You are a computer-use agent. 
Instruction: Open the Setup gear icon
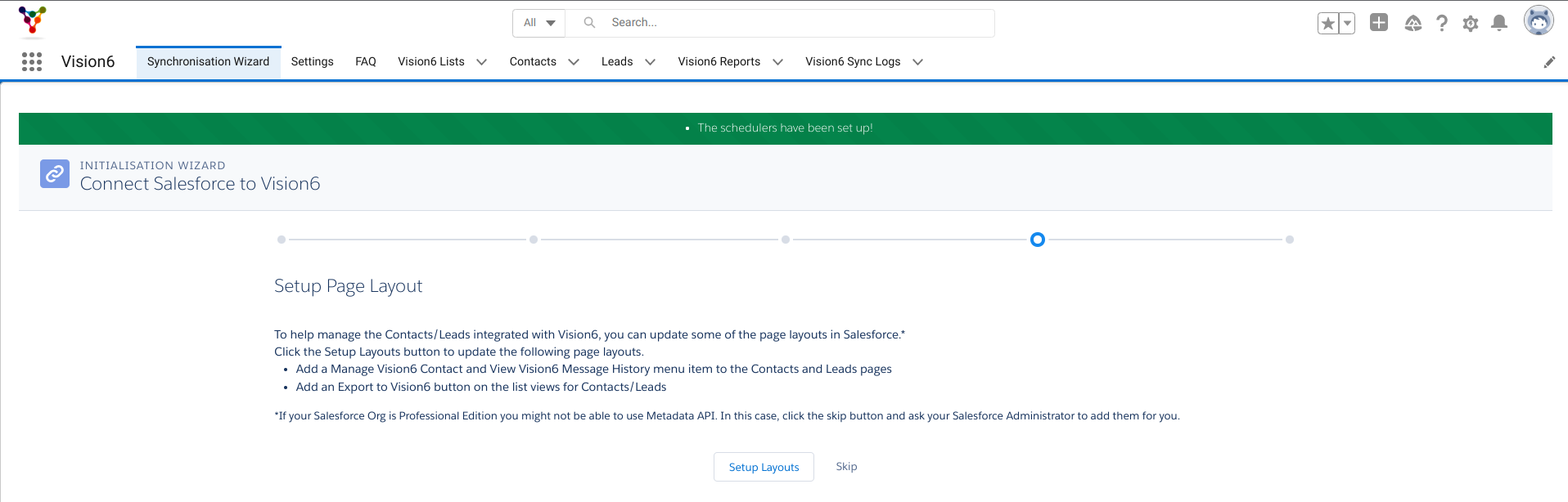pos(1471,23)
